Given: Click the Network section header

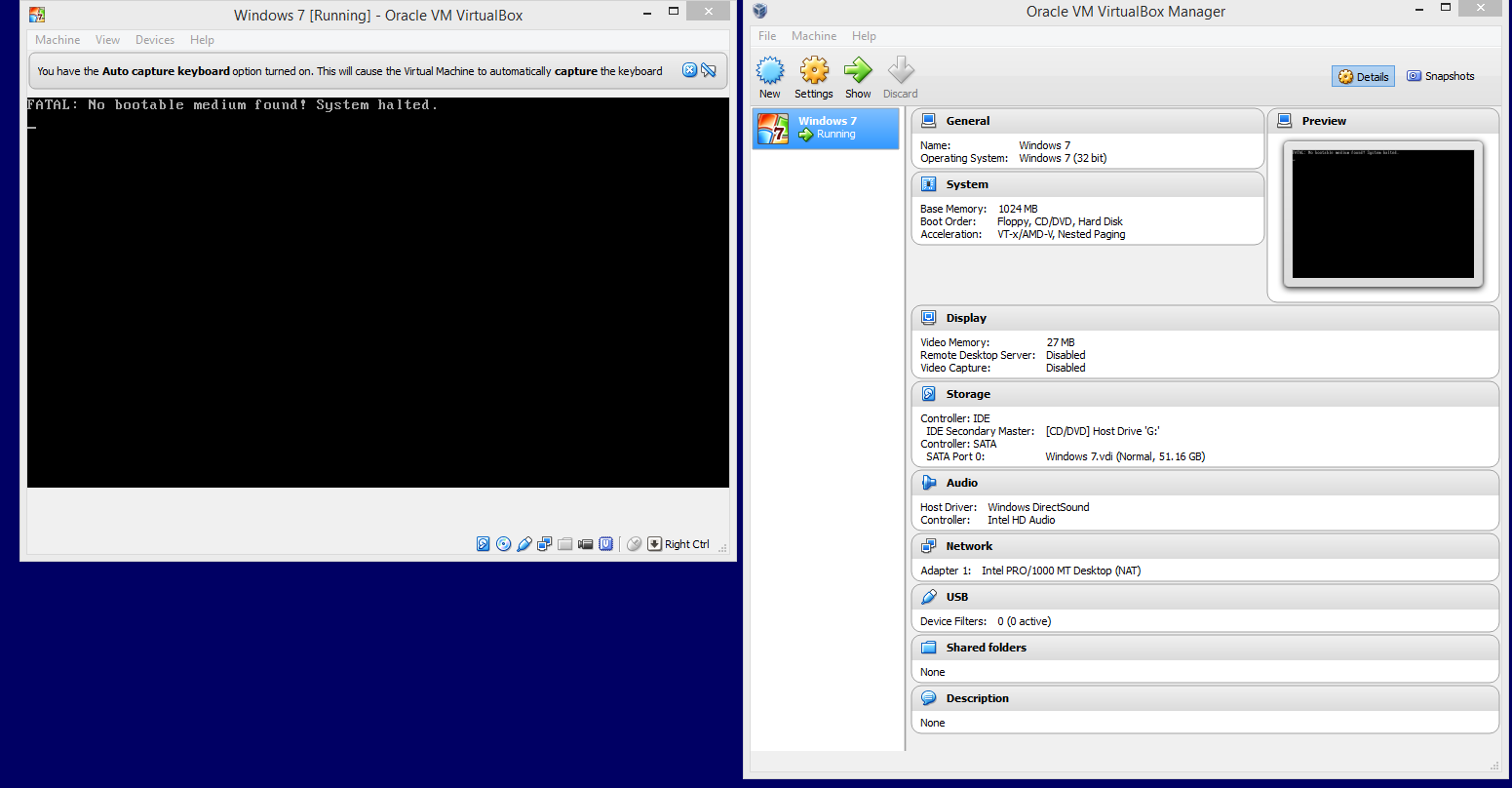Looking at the screenshot, I should [x=1205, y=546].
